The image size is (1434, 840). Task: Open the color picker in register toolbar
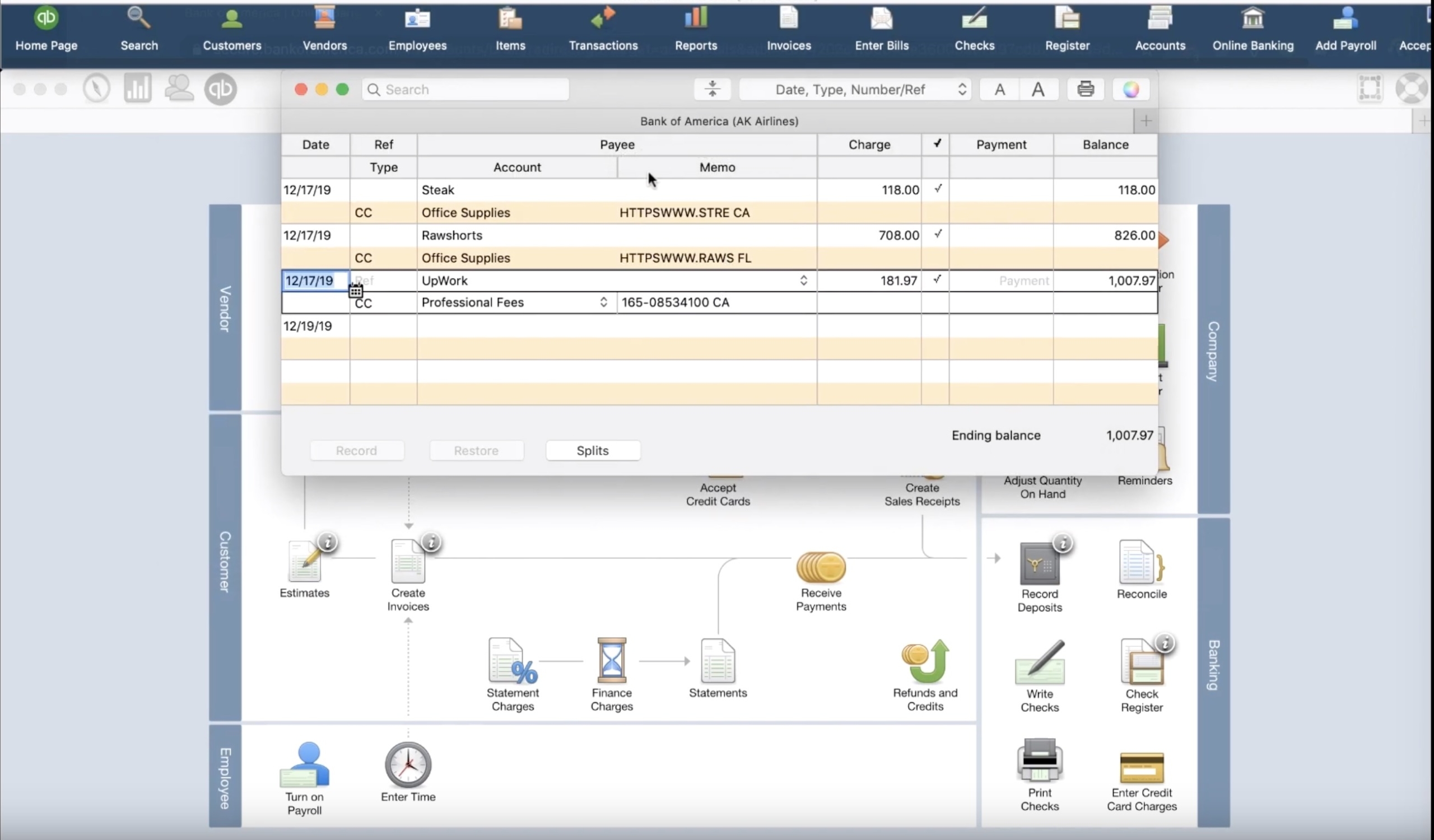[x=1131, y=89]
